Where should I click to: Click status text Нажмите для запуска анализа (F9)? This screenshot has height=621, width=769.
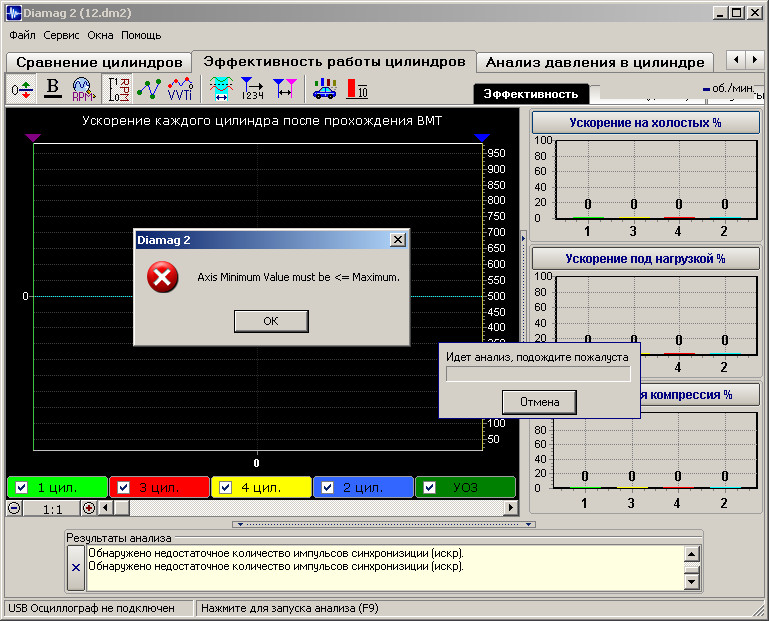[289, 608]
